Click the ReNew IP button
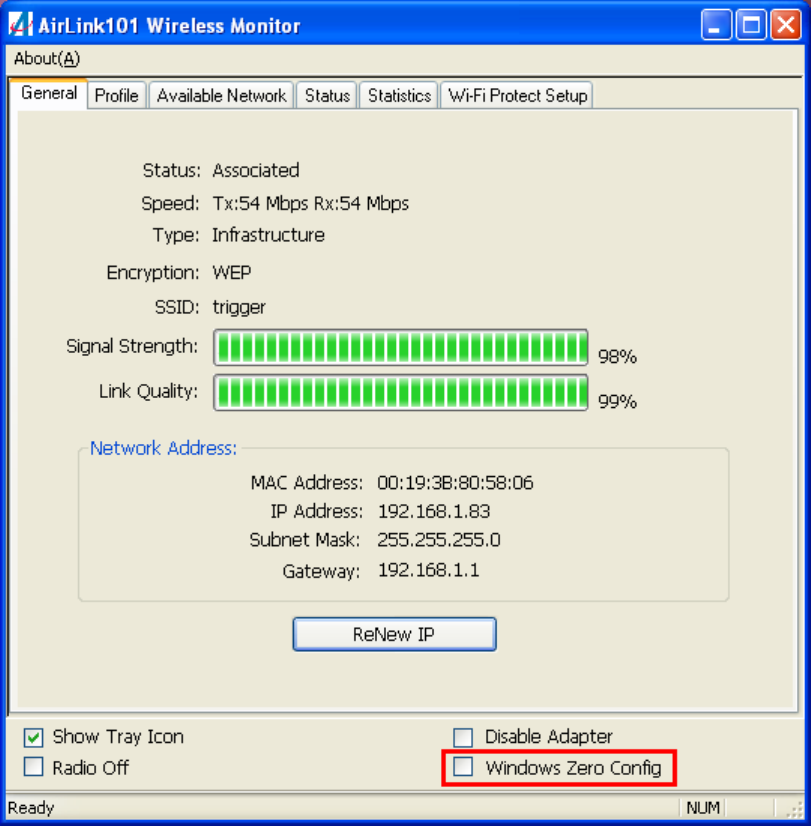The height and width of the screenshot is (826, 811). [394, 634]
